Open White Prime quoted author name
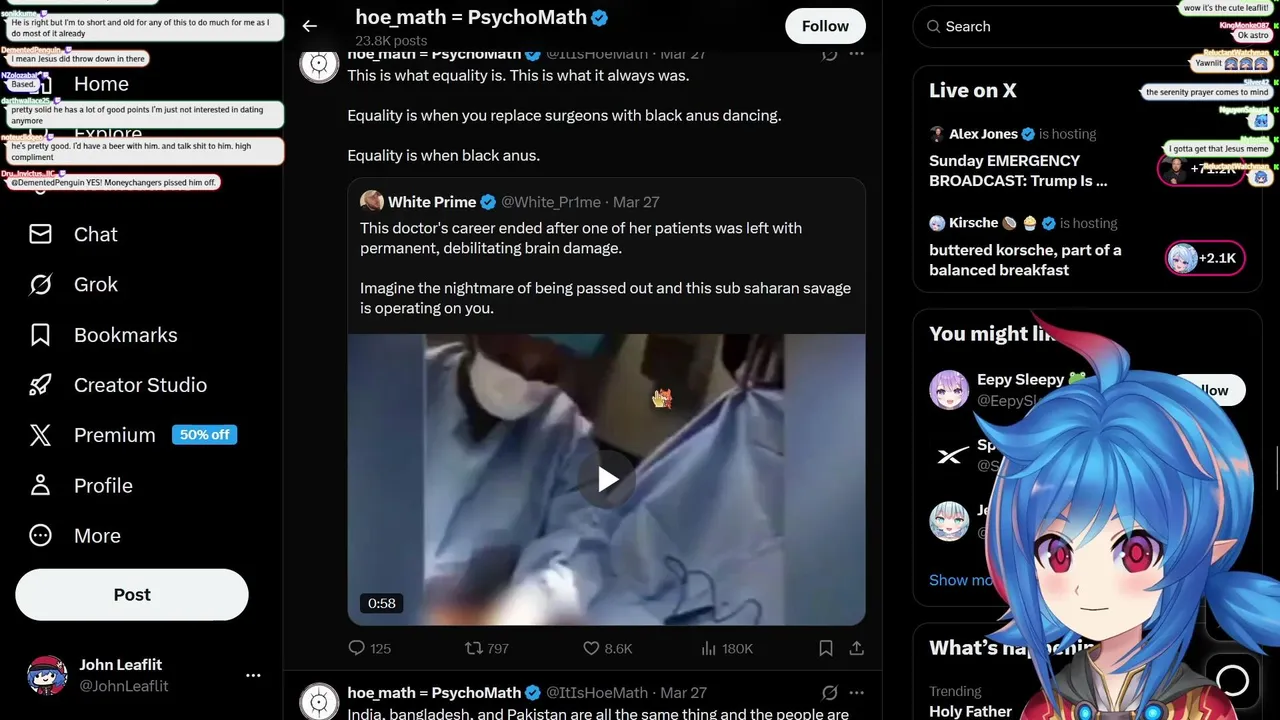1280x720 pixels. click(432, 202)
